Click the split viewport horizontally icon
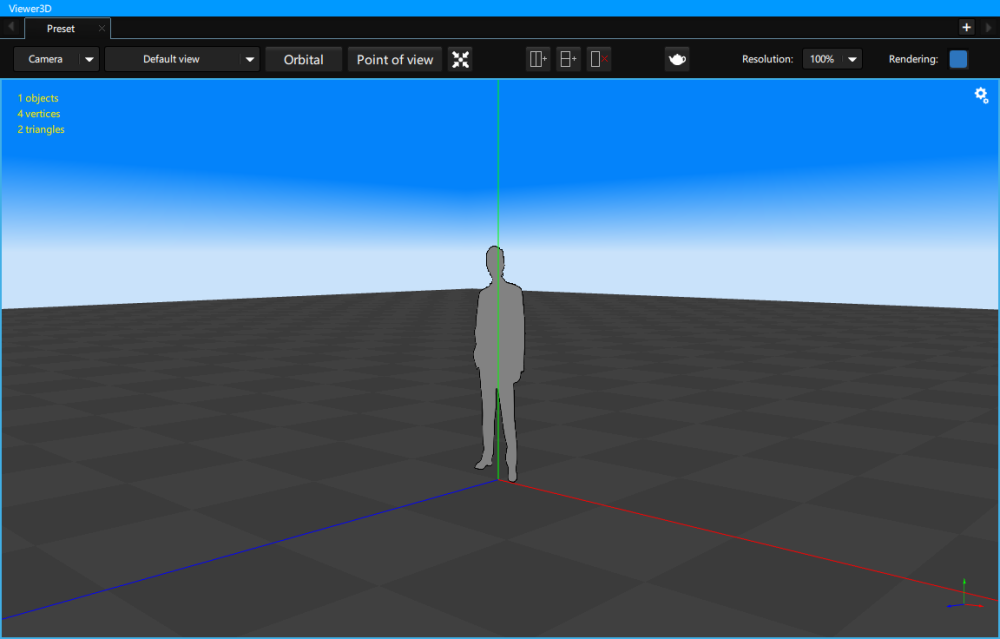The width and height of the screenshot is (1000, 639). (568, 59)
